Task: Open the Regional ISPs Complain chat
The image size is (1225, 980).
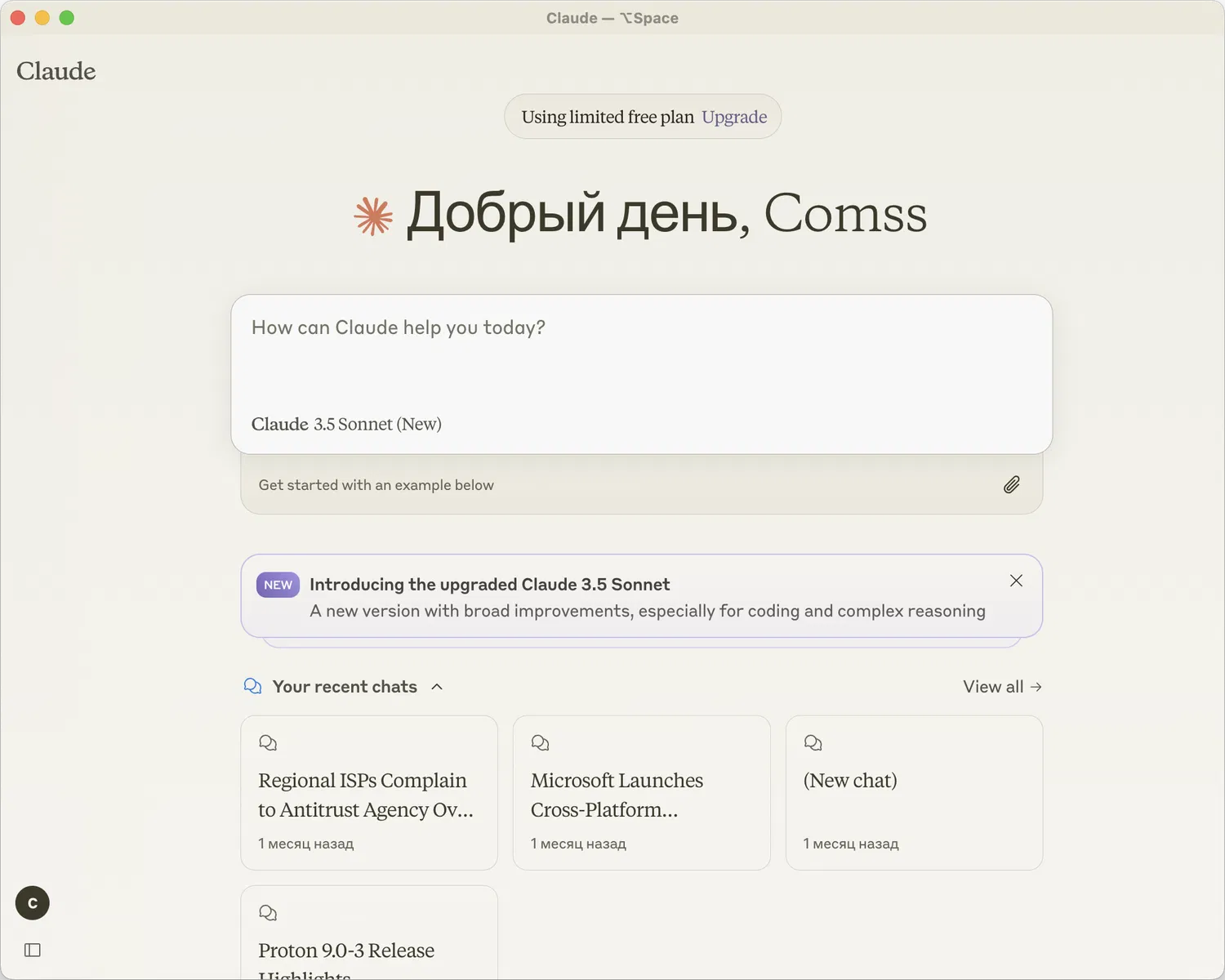Action: [369, 793]
